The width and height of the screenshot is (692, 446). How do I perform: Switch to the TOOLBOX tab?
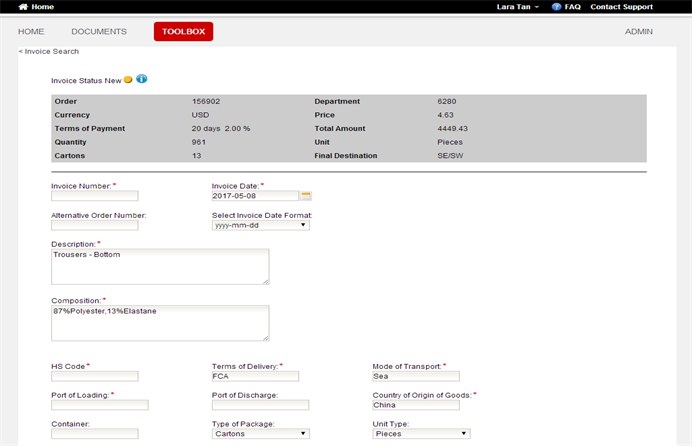point(183,32)
